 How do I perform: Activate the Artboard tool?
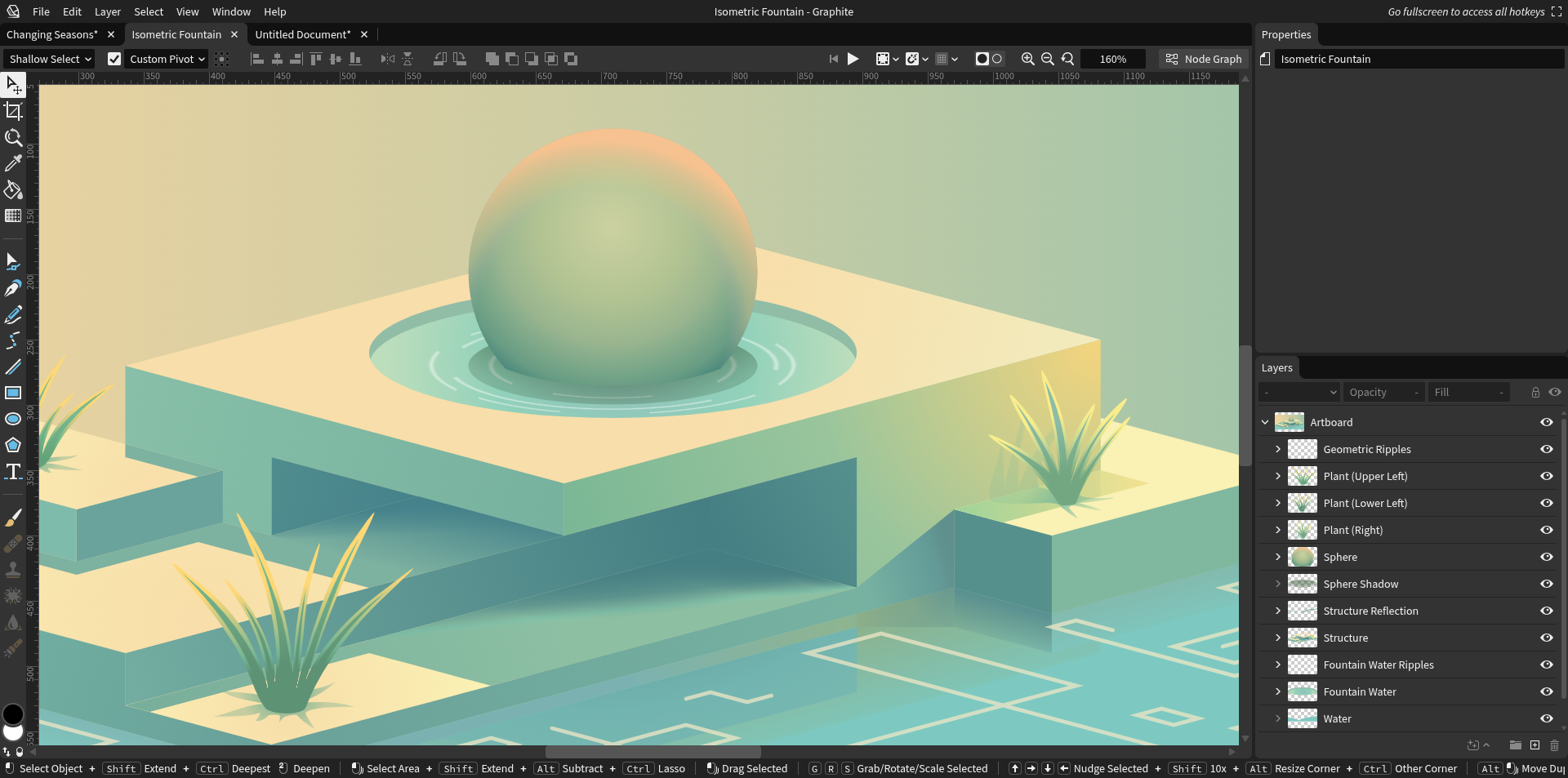click(x=13, y=111)
